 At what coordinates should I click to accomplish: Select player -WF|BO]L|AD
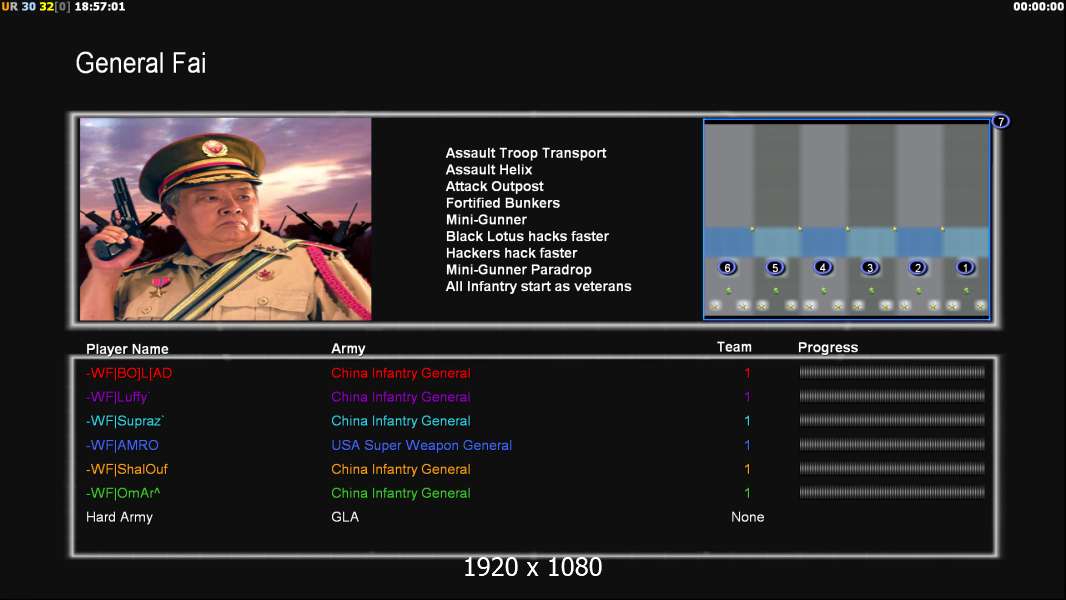(128, 373)
